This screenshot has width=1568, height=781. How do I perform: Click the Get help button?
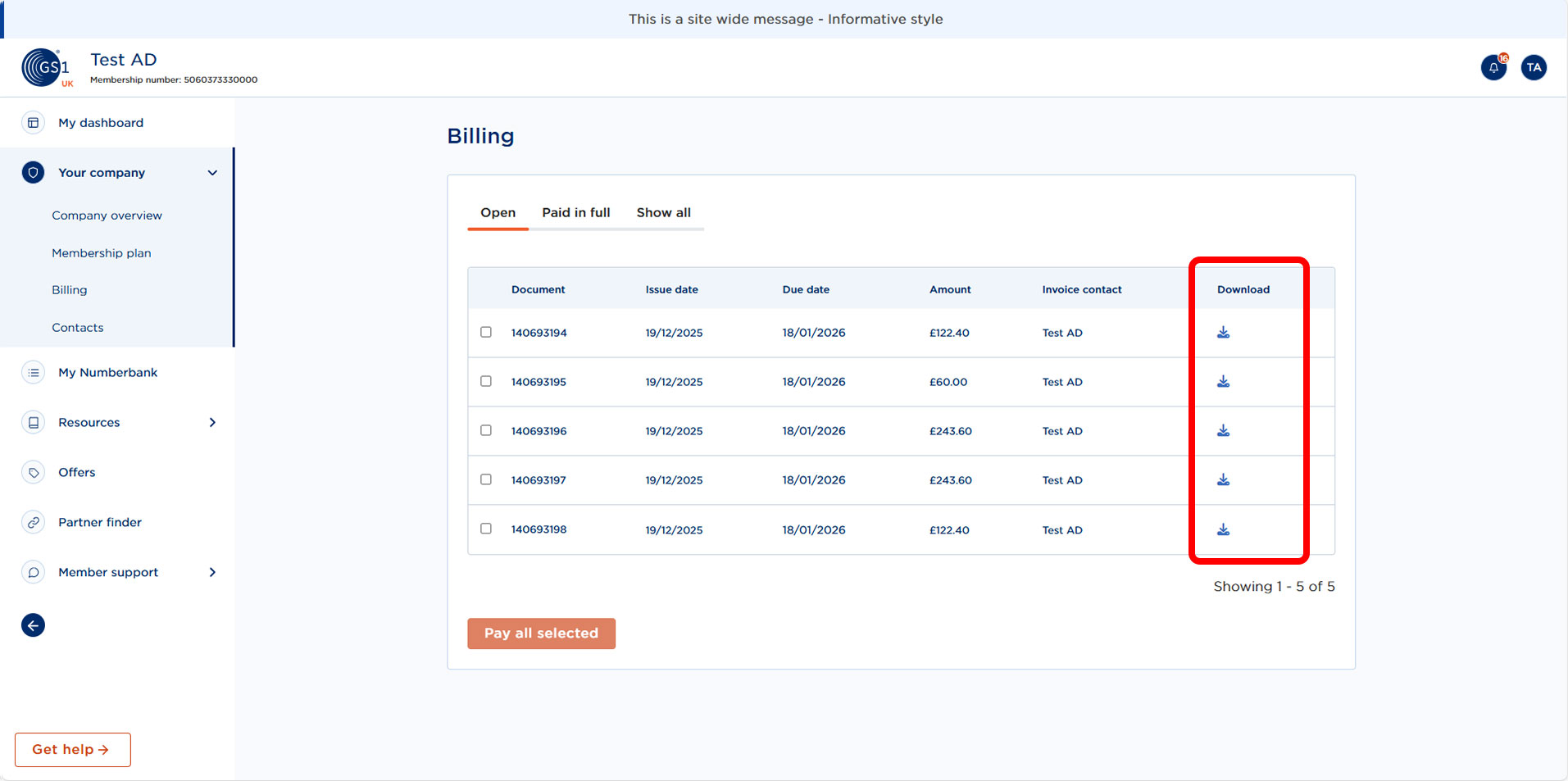coord(72,749)
